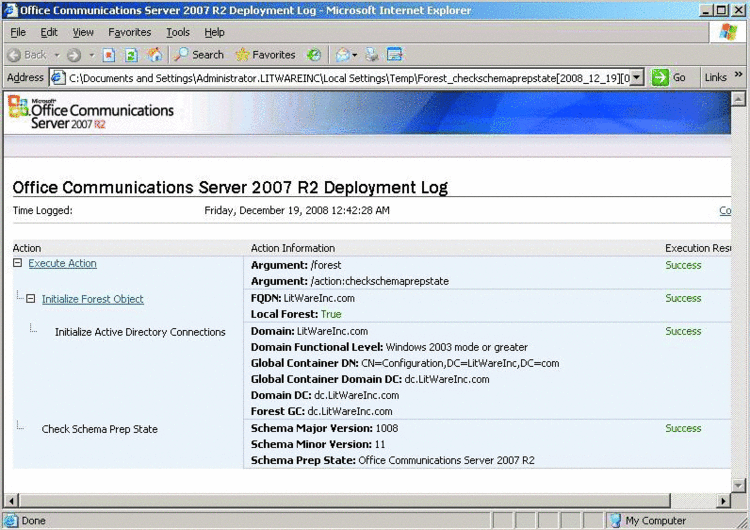The height and width of the screenshot is (530, 750).
Task: Click the Address bar path field
Action: tap(349, 78)
